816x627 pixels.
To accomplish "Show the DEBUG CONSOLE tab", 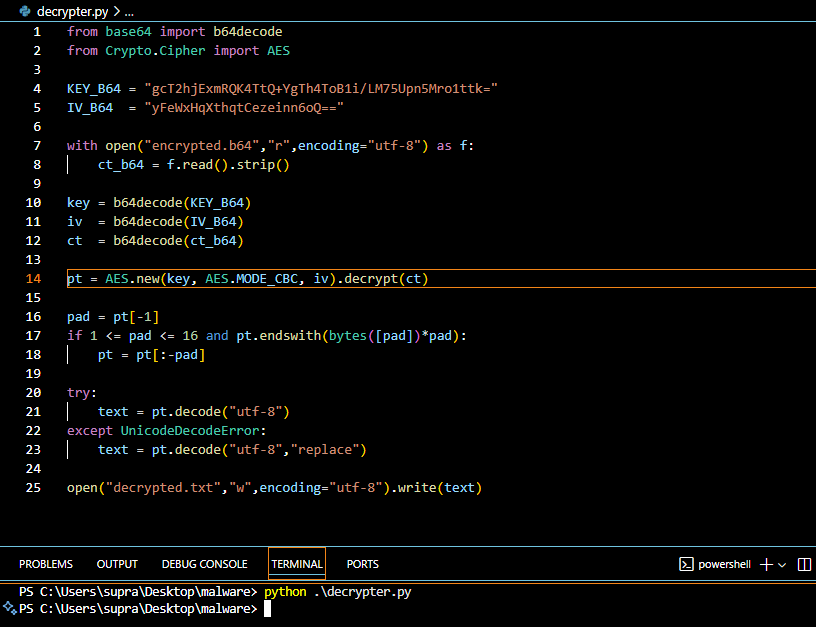I will tap(204, 564).
